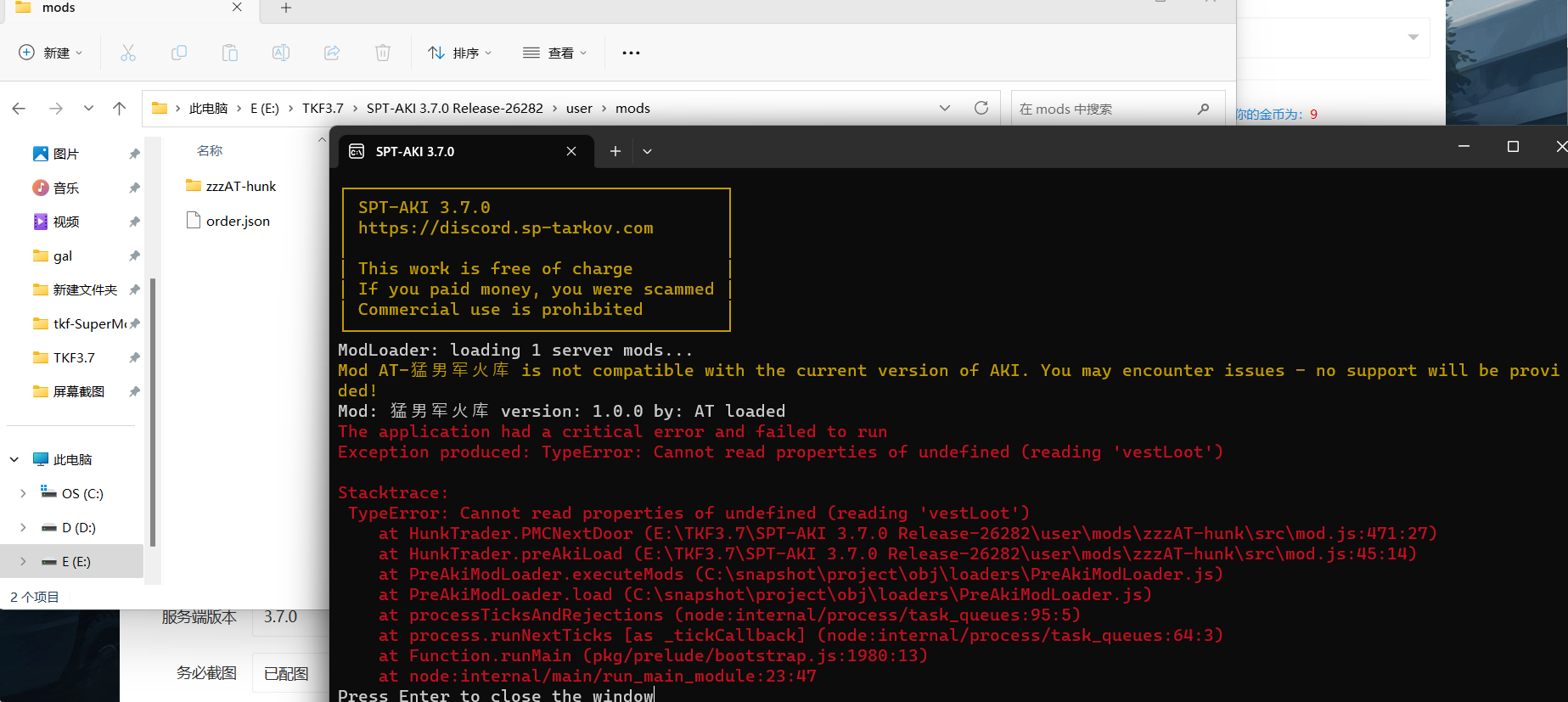Viewport: 1568px width, 702px height.
Task: Open the 排序 sort dropdown
Action: click(459, 53)
